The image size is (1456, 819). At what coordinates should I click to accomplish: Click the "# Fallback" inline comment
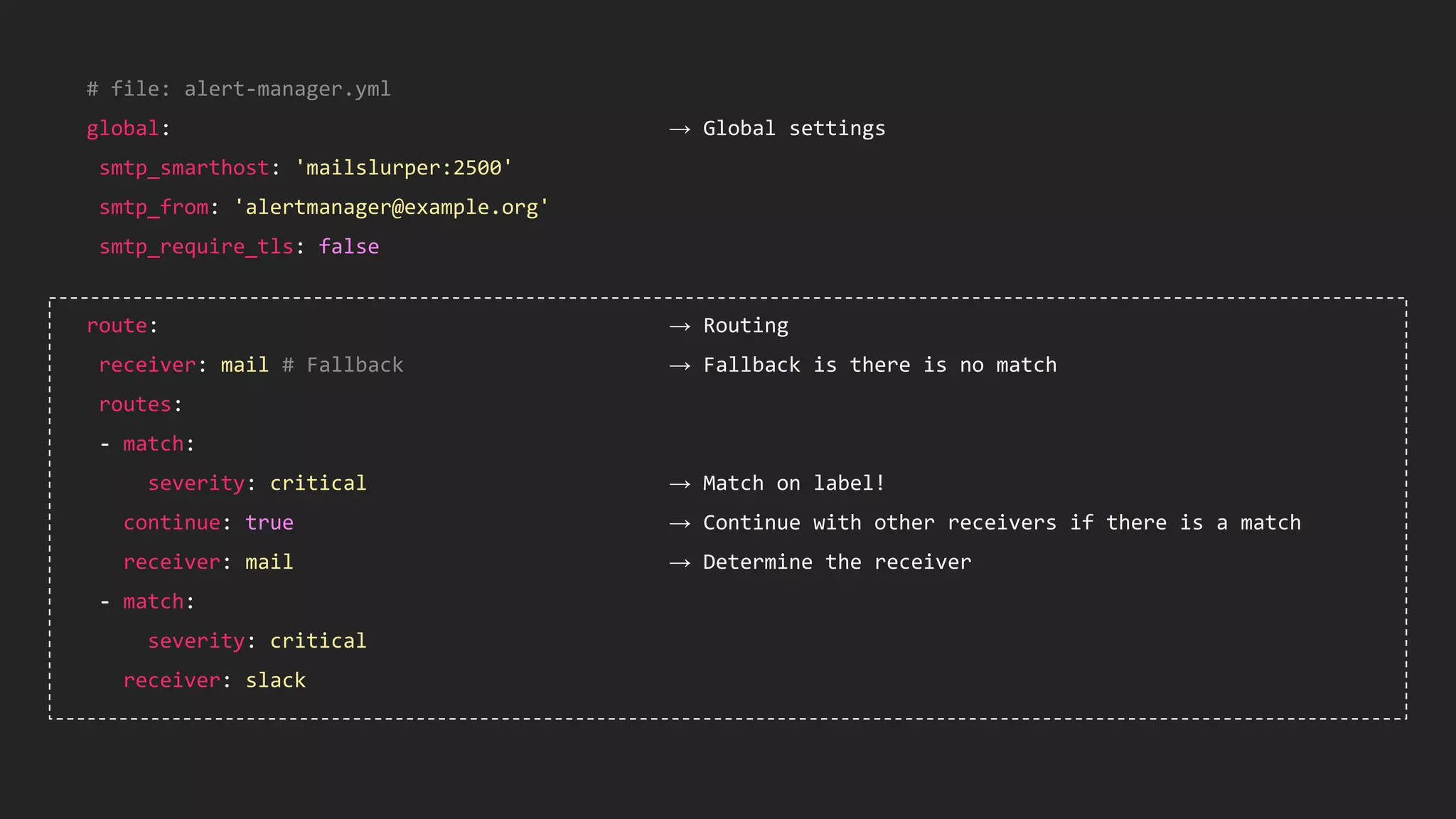[x=343, y=365]
